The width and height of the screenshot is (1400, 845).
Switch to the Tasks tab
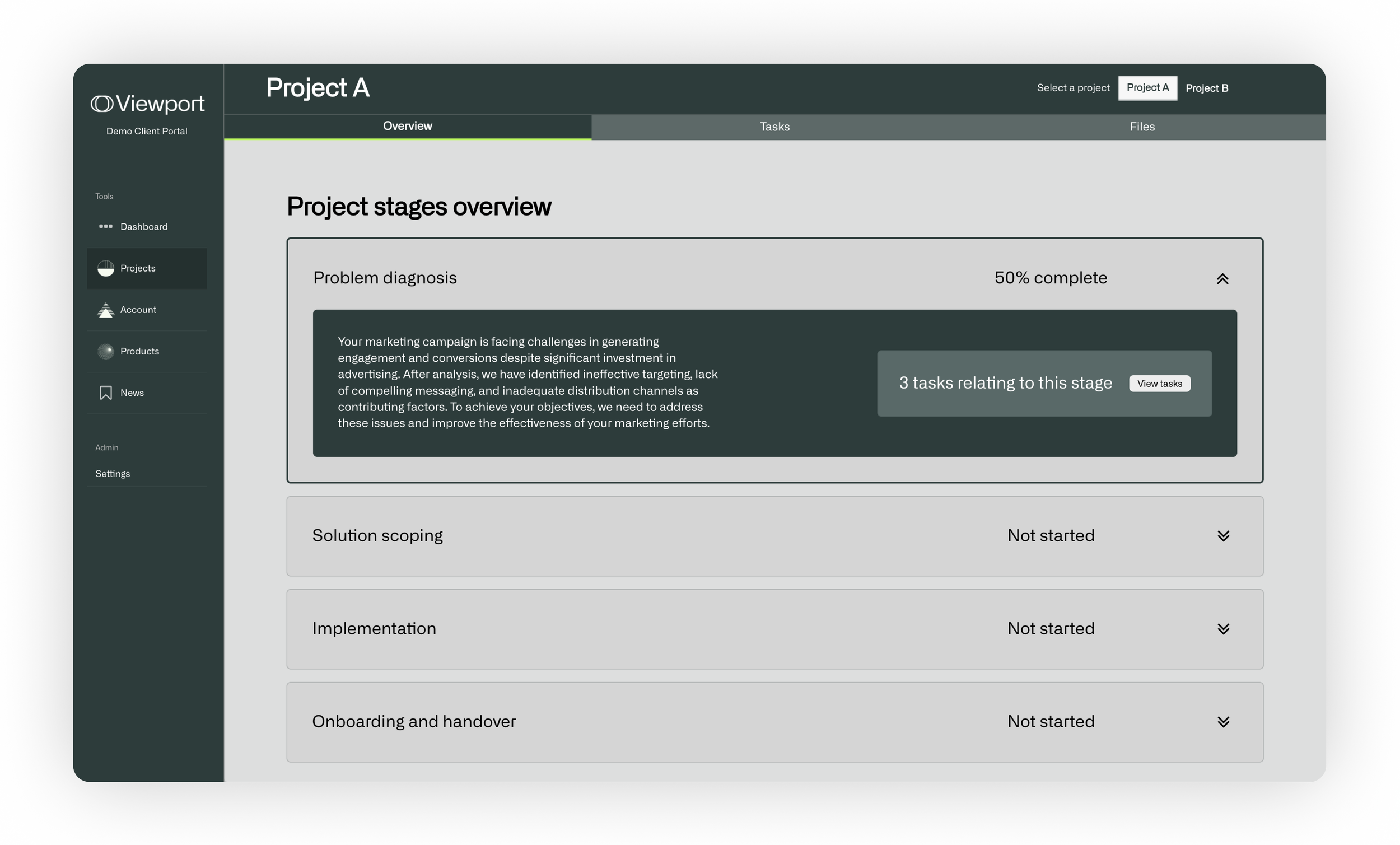(774, 126)
